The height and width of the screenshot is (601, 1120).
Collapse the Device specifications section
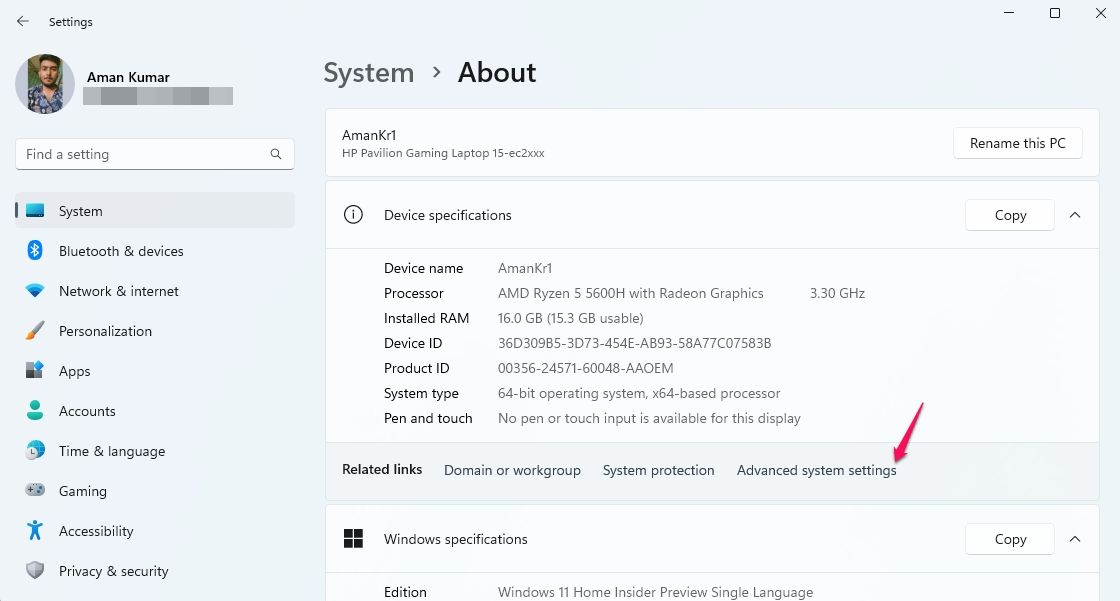coord(1075,215)
